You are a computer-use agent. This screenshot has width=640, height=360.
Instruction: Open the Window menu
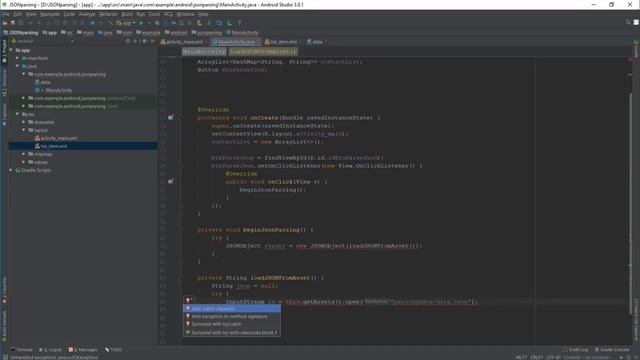pos(185,14)
